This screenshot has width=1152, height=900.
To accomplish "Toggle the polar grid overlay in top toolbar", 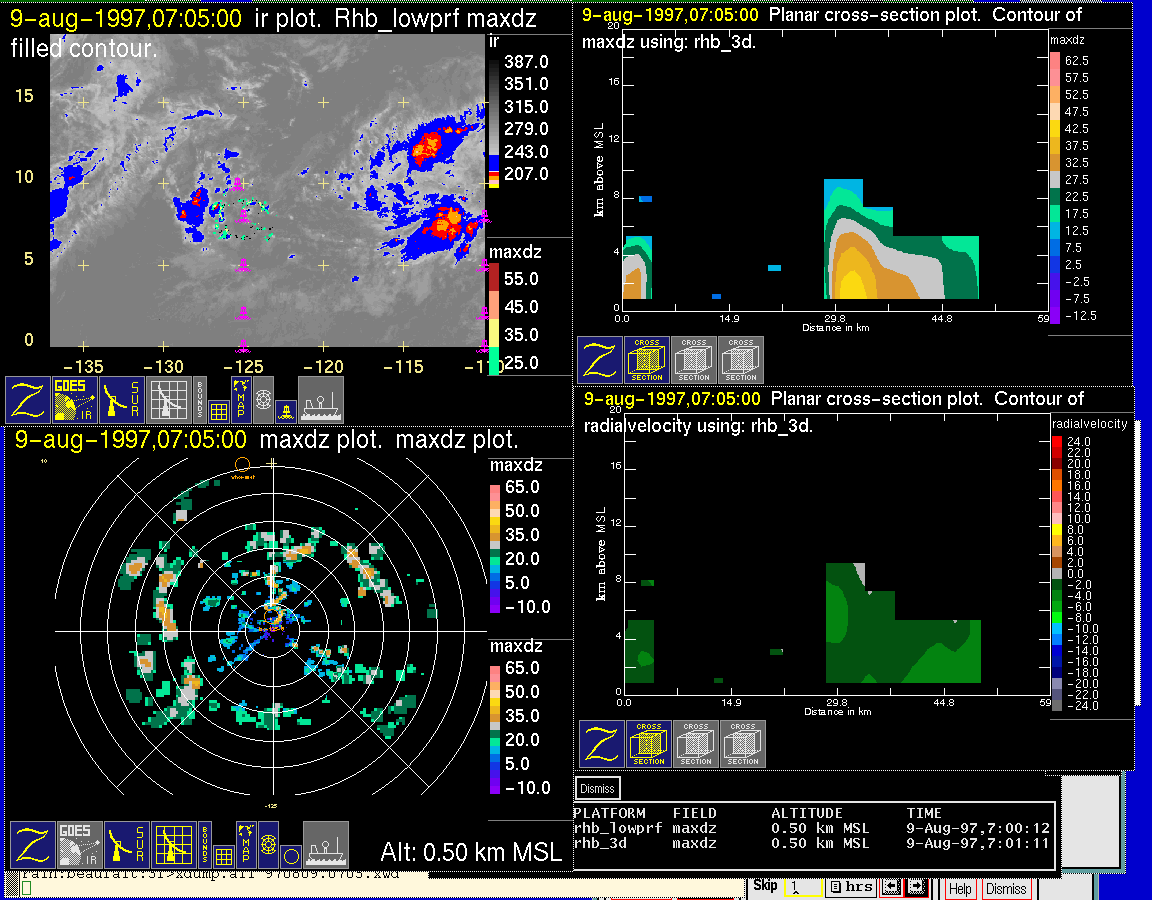I will pyautogui.click(x=264, y=400).
